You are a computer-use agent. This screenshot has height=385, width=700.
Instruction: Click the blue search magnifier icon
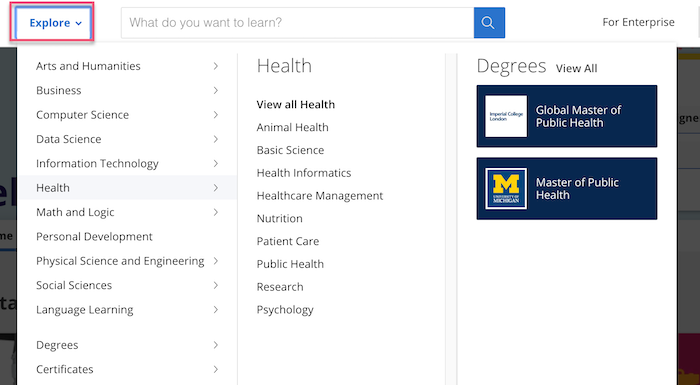point(489,23)
